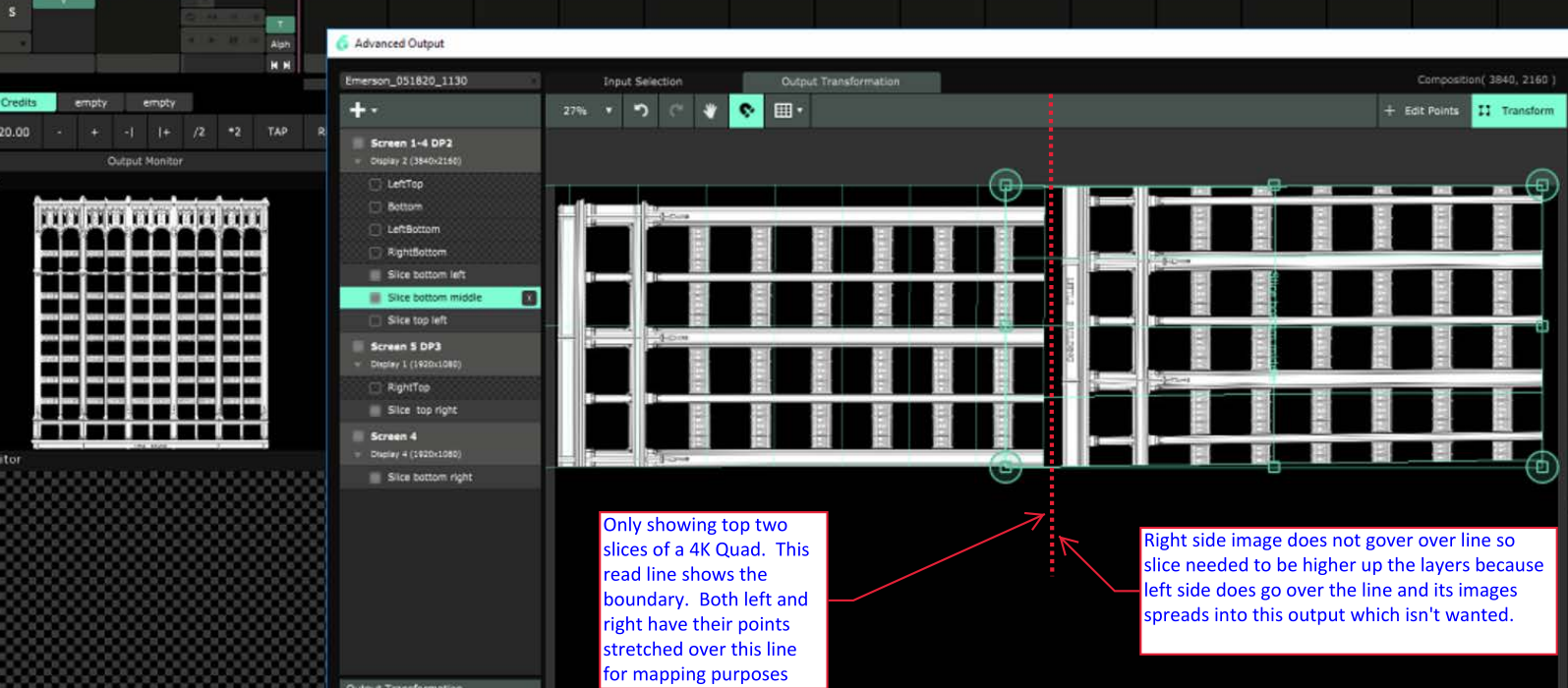Select the hand pan tool
1568x688 pixels.
click(x=710, y=111)
